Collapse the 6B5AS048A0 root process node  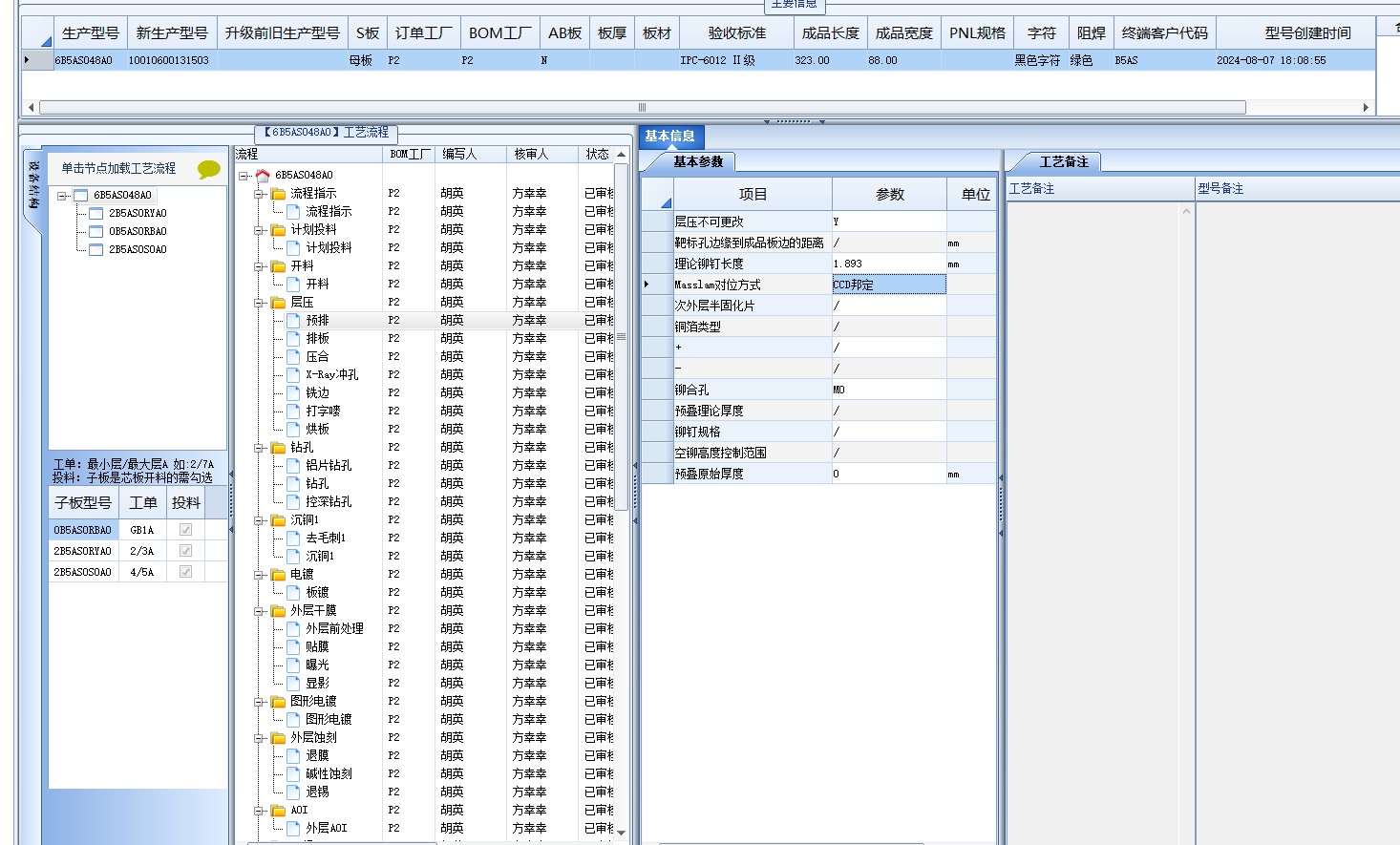tap(243, 176)
